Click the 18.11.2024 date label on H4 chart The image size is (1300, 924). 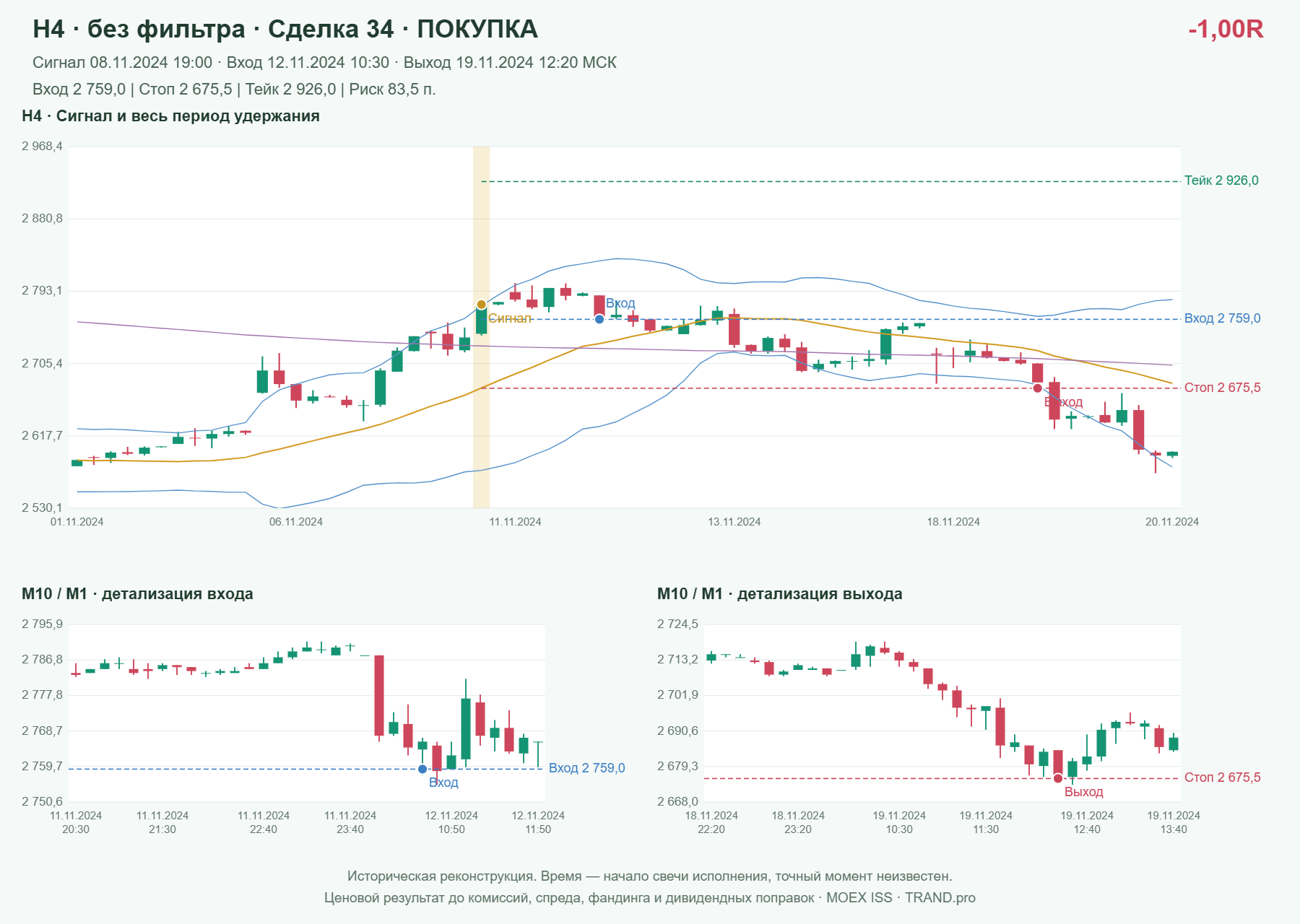point(953,522)
